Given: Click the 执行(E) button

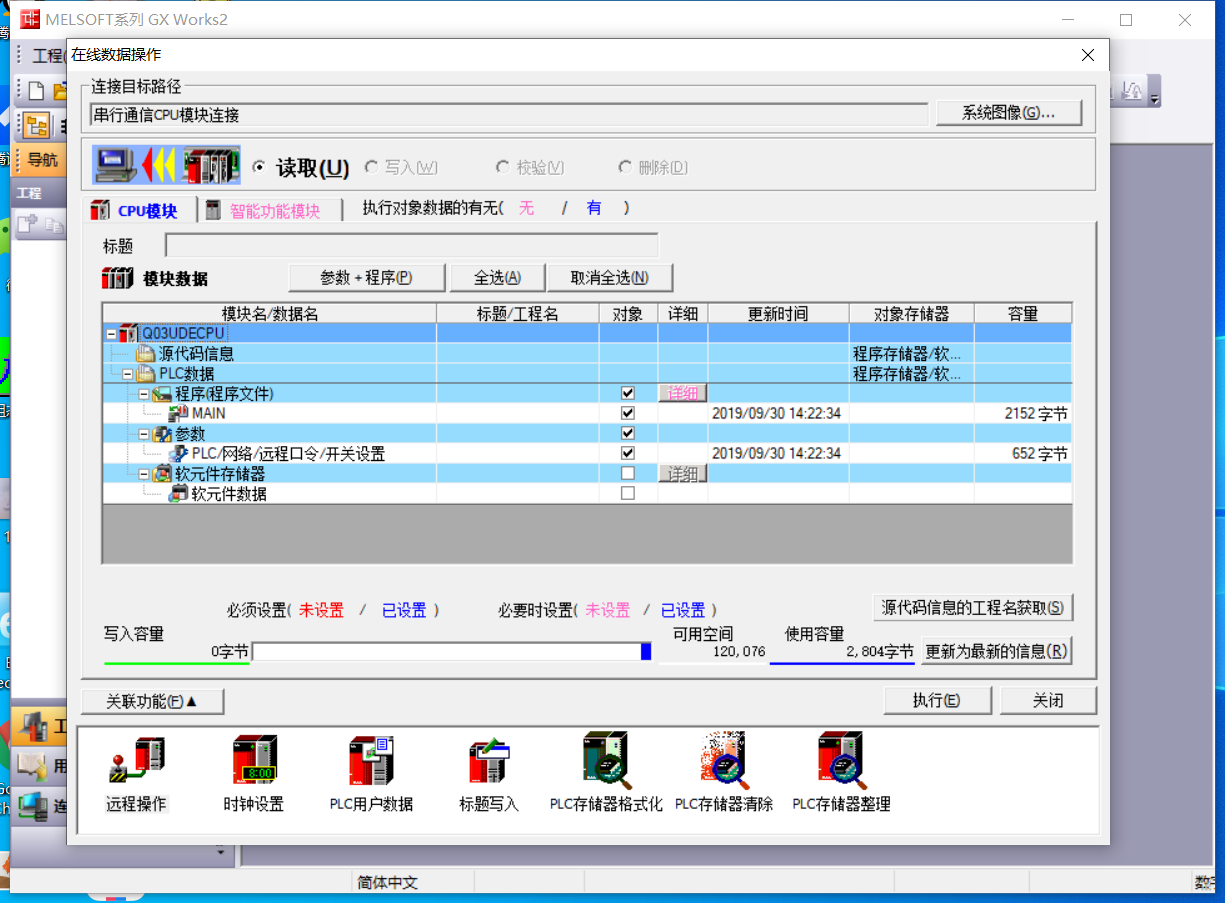Looking at the screenshot, I should click(937, 701).
